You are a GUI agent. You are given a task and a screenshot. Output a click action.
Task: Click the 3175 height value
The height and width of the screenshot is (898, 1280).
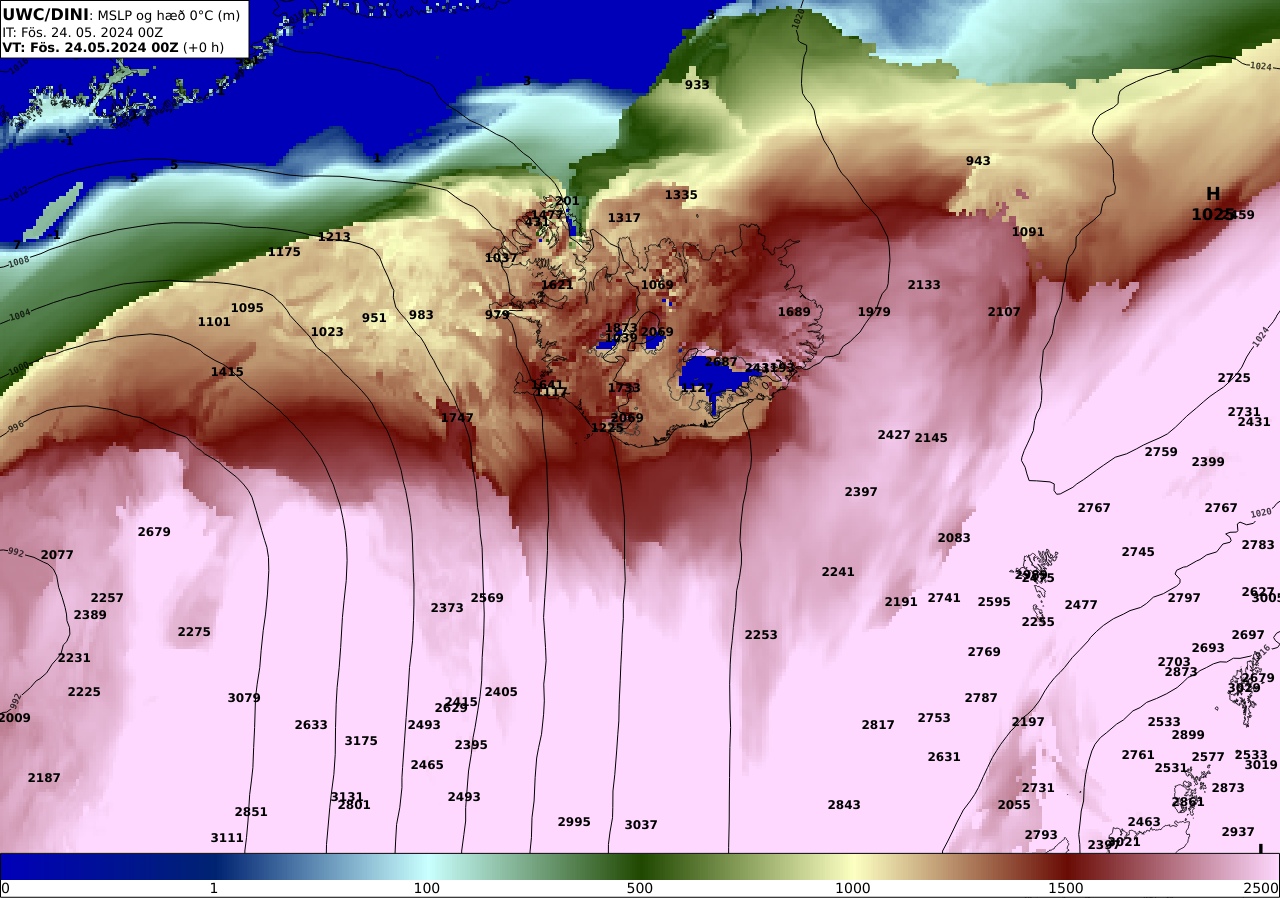point(361,741)
